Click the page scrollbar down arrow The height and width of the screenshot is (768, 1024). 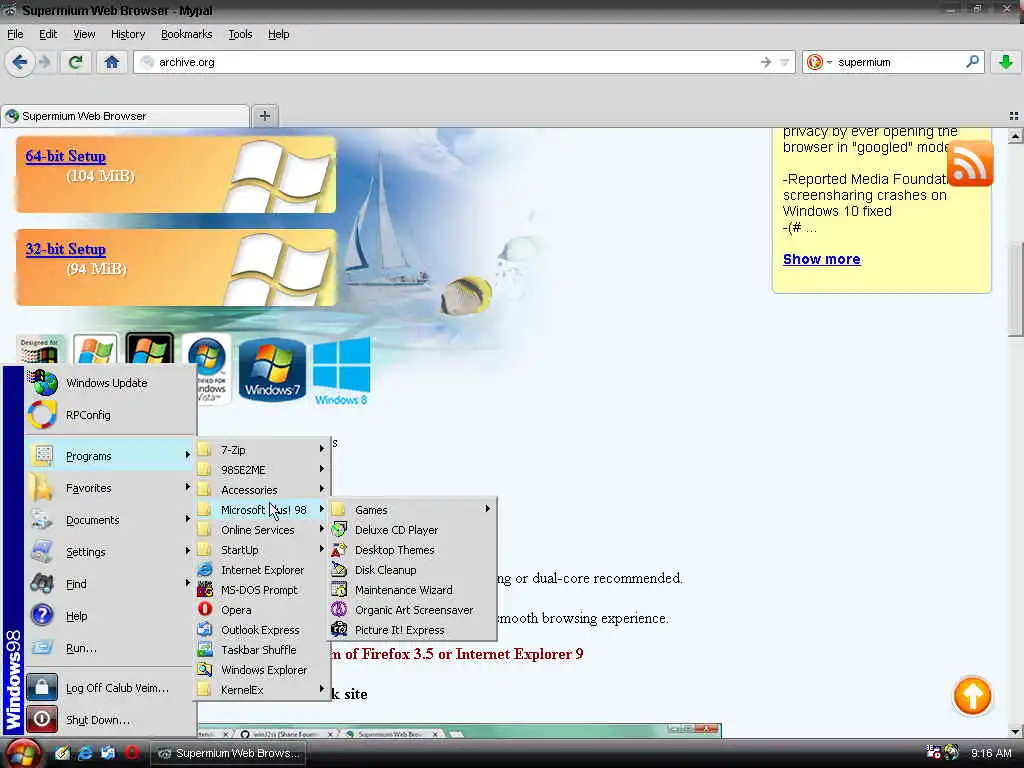pyautogui.click(x=1015, y=731)
